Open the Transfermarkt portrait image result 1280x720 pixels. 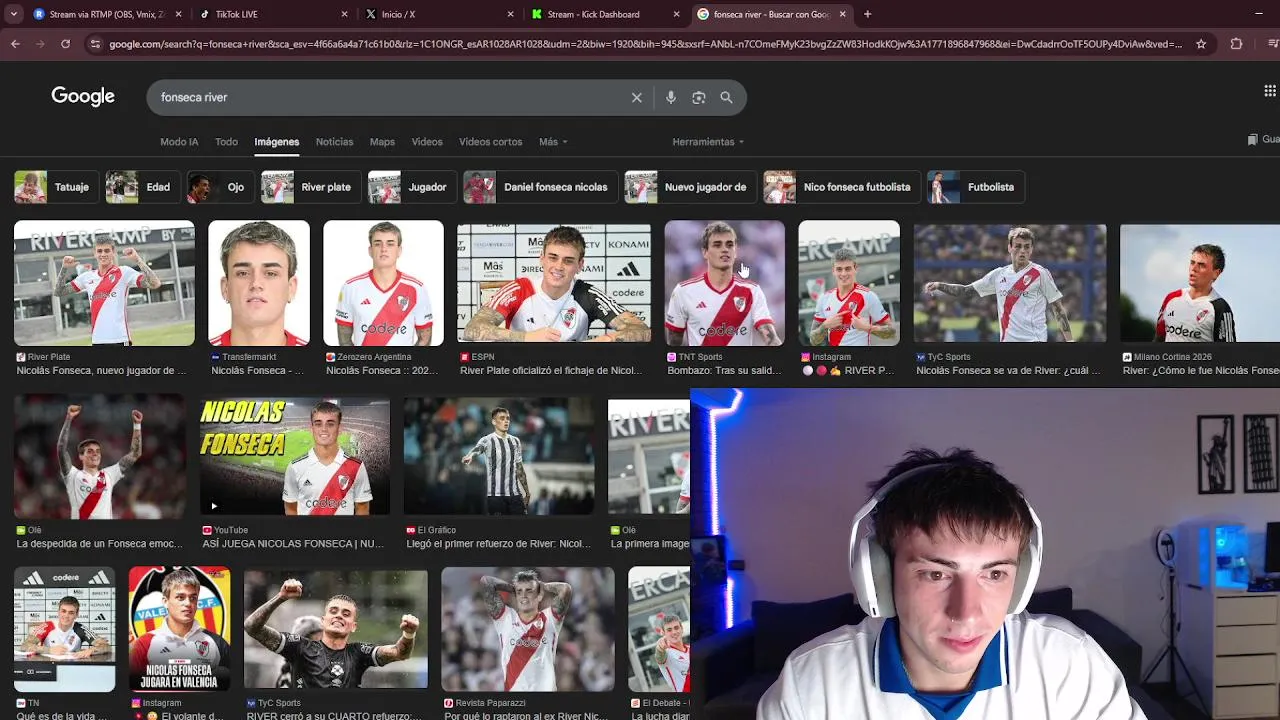[259, 283]
